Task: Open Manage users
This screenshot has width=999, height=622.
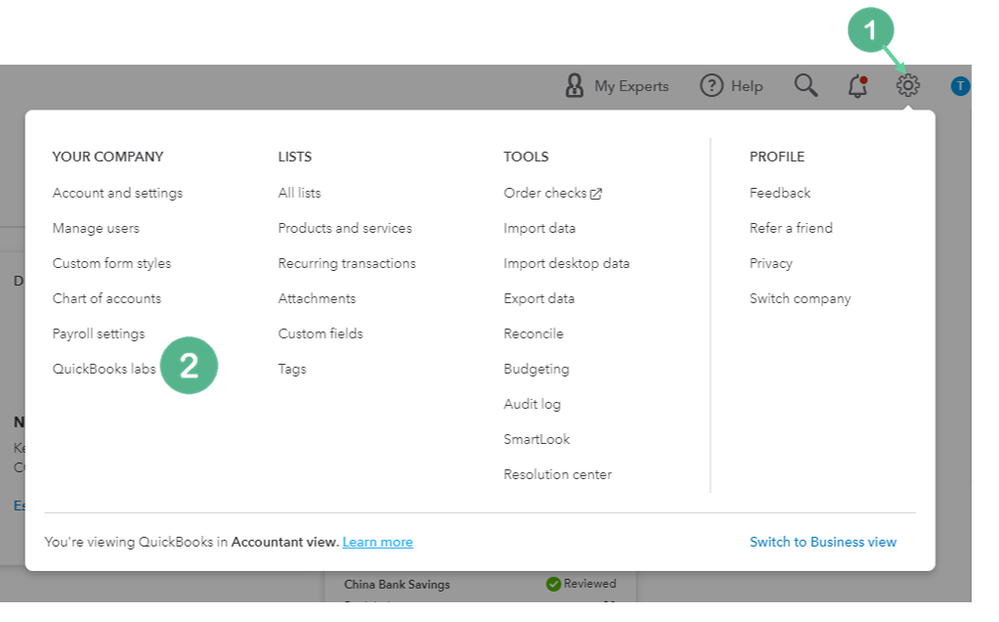Action: [96, 228]
